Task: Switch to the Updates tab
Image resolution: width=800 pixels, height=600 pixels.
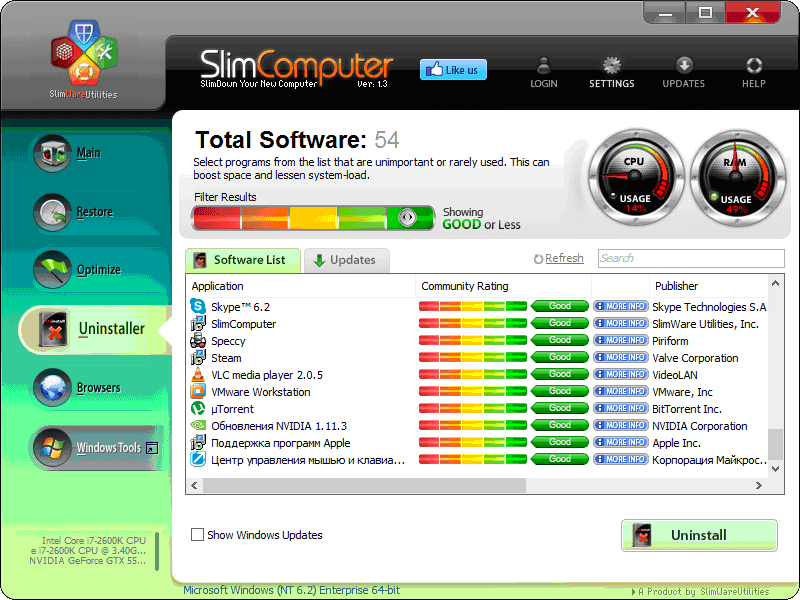Action: [x=346, y=260]
